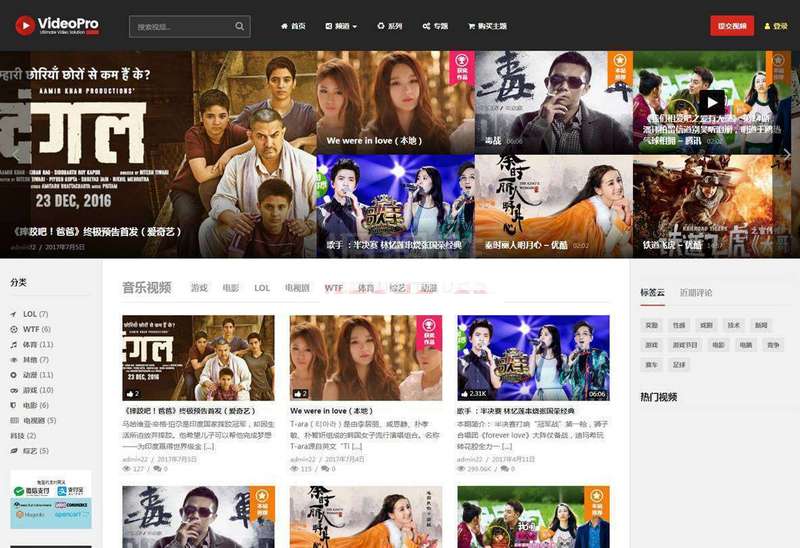Click the 技术 tag in tag cloud
This screenshot has width=800, height=548.
[x=734, y=325]
